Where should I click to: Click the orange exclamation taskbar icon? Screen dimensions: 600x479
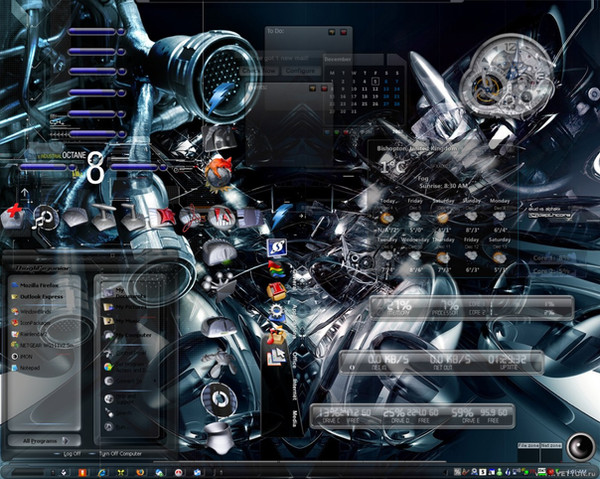82,472
